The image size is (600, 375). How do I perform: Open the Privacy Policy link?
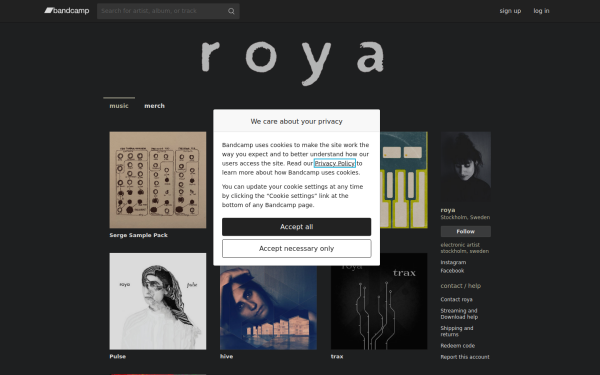pyautogui.click(x=335, y=163)
